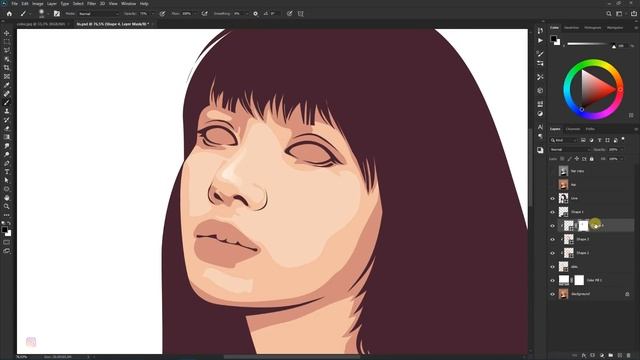Click the Shape 4 layer mask thumbnail

click(x=583, y=226)
